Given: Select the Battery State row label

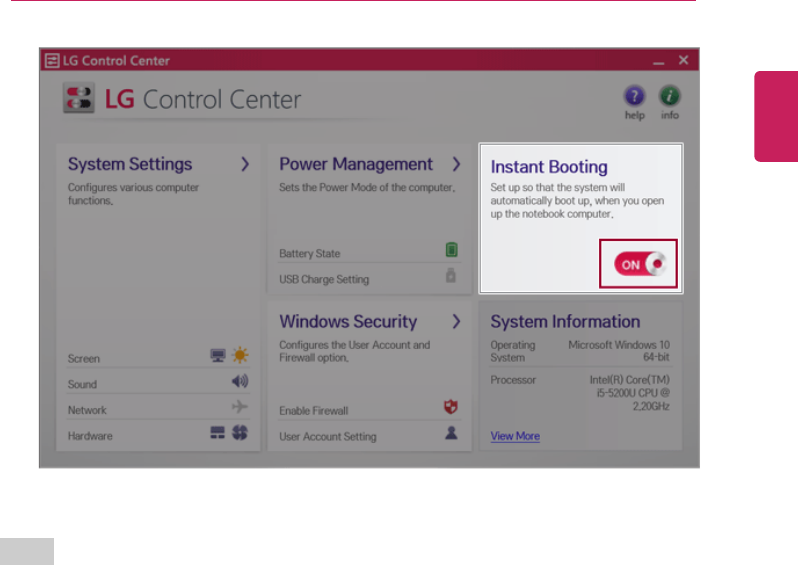Looking at the screenshot, I should [309, 253].
